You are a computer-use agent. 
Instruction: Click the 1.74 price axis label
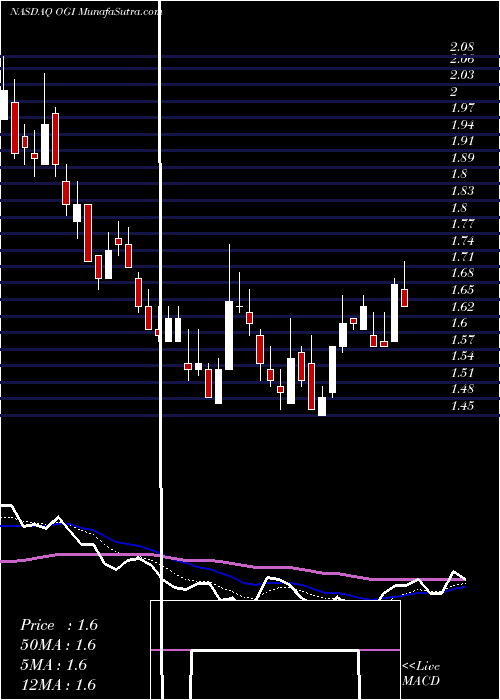[x=462, y=241]
